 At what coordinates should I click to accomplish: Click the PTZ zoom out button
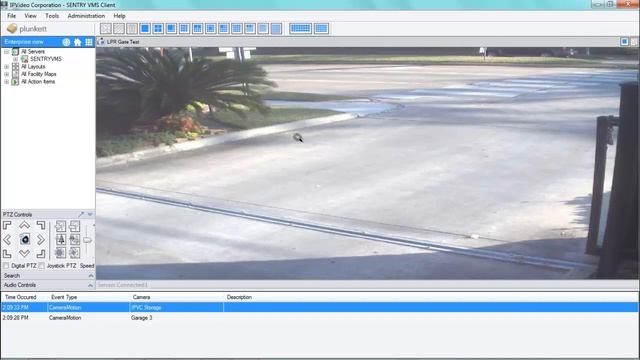click(75, 226)
